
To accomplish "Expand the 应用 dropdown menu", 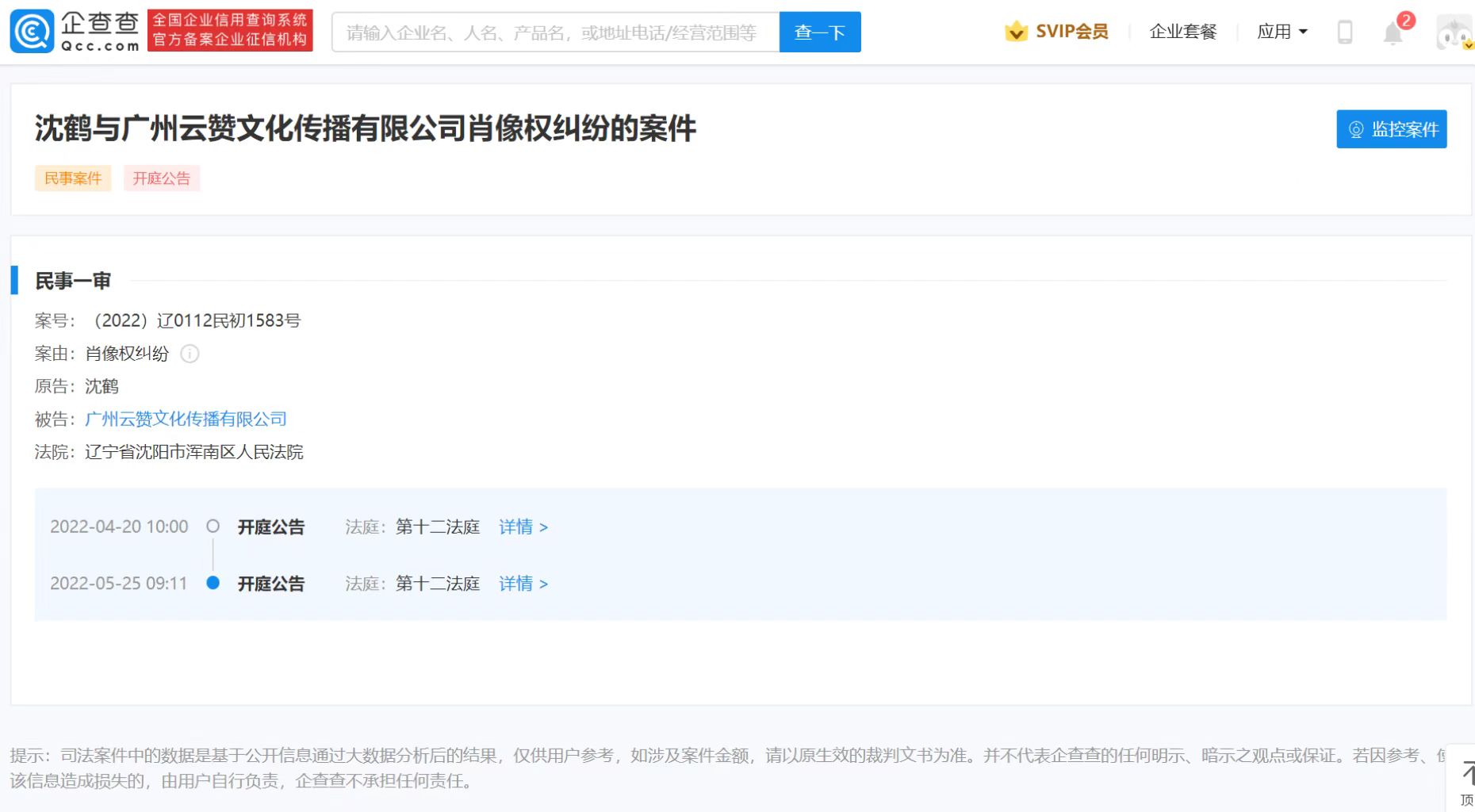I will 1282,32.
